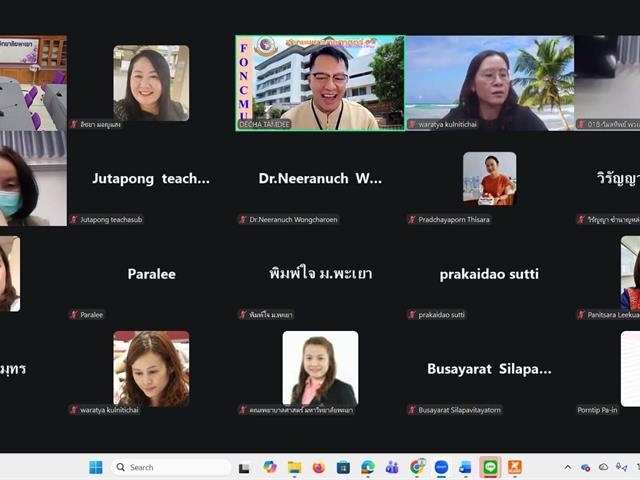This screenshot has width=640, height=480.
Task: Click the 'Dr.Neeranuch Wongcharoen' name label
Action: click(293, 220)
